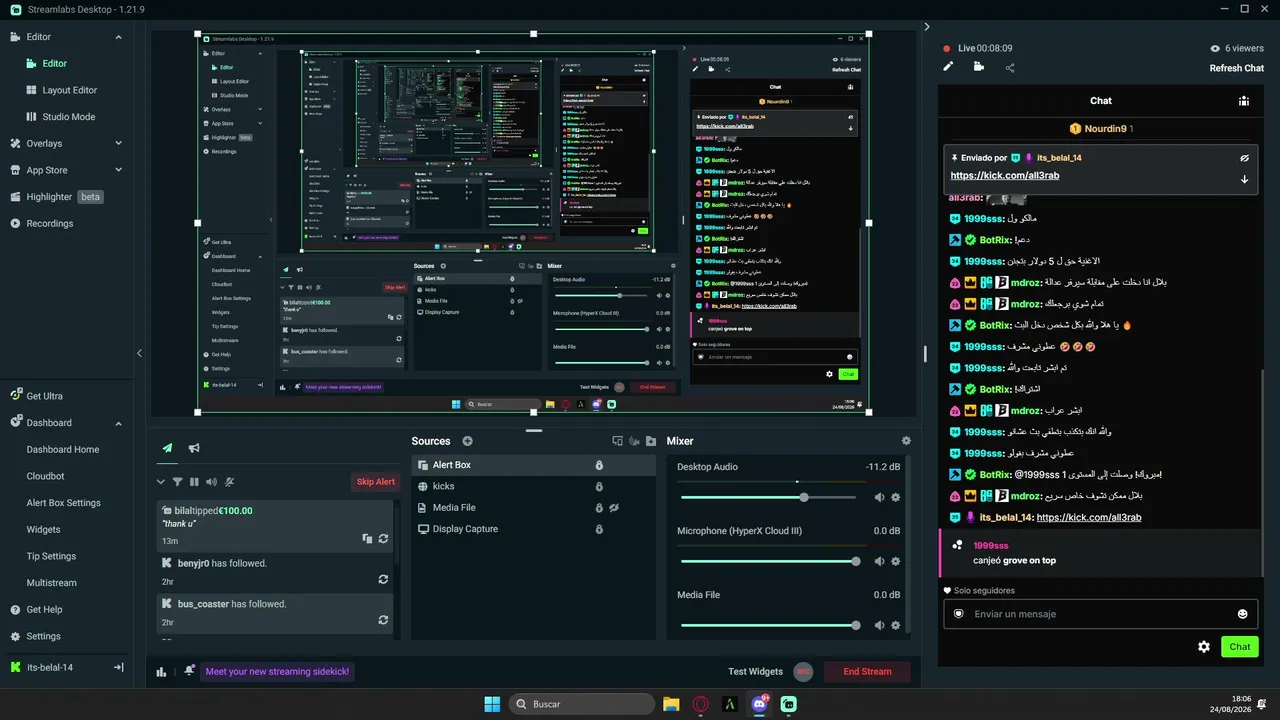Switch to Studio Mode

pos(69,117)
